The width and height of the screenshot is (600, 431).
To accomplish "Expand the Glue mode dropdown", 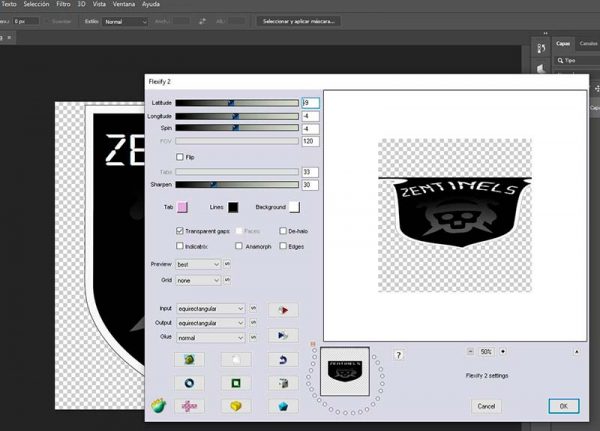I will point(210,338).
